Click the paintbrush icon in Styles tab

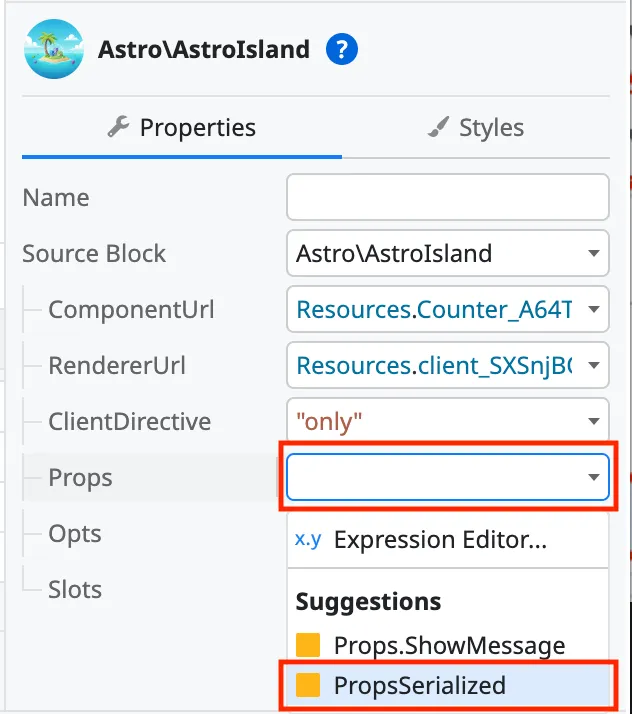[x=438, y=127]
